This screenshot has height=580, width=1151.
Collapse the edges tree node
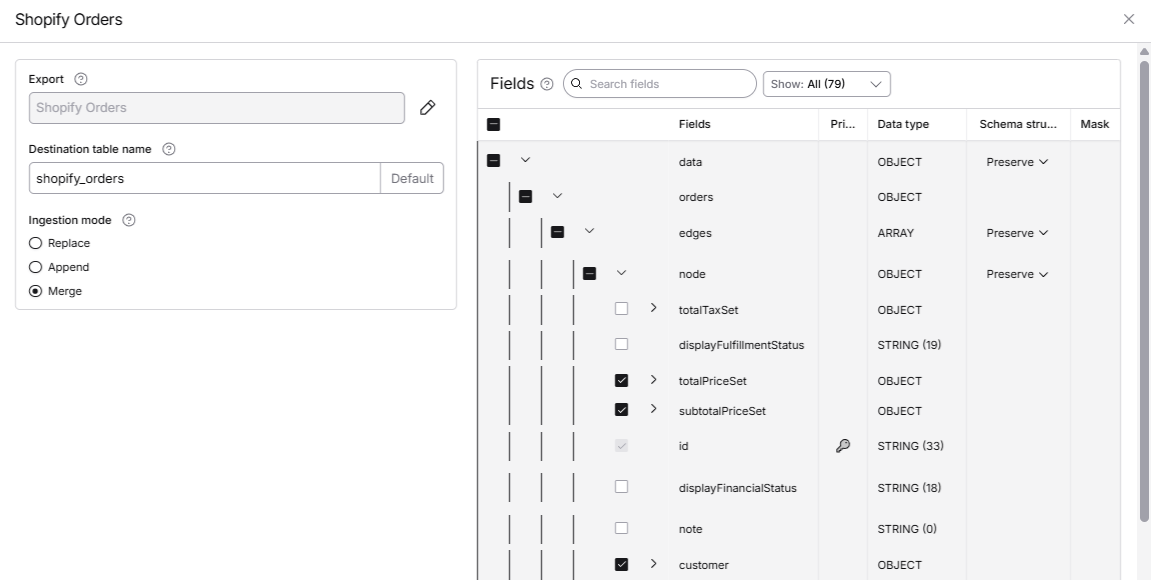pos(589,231)
